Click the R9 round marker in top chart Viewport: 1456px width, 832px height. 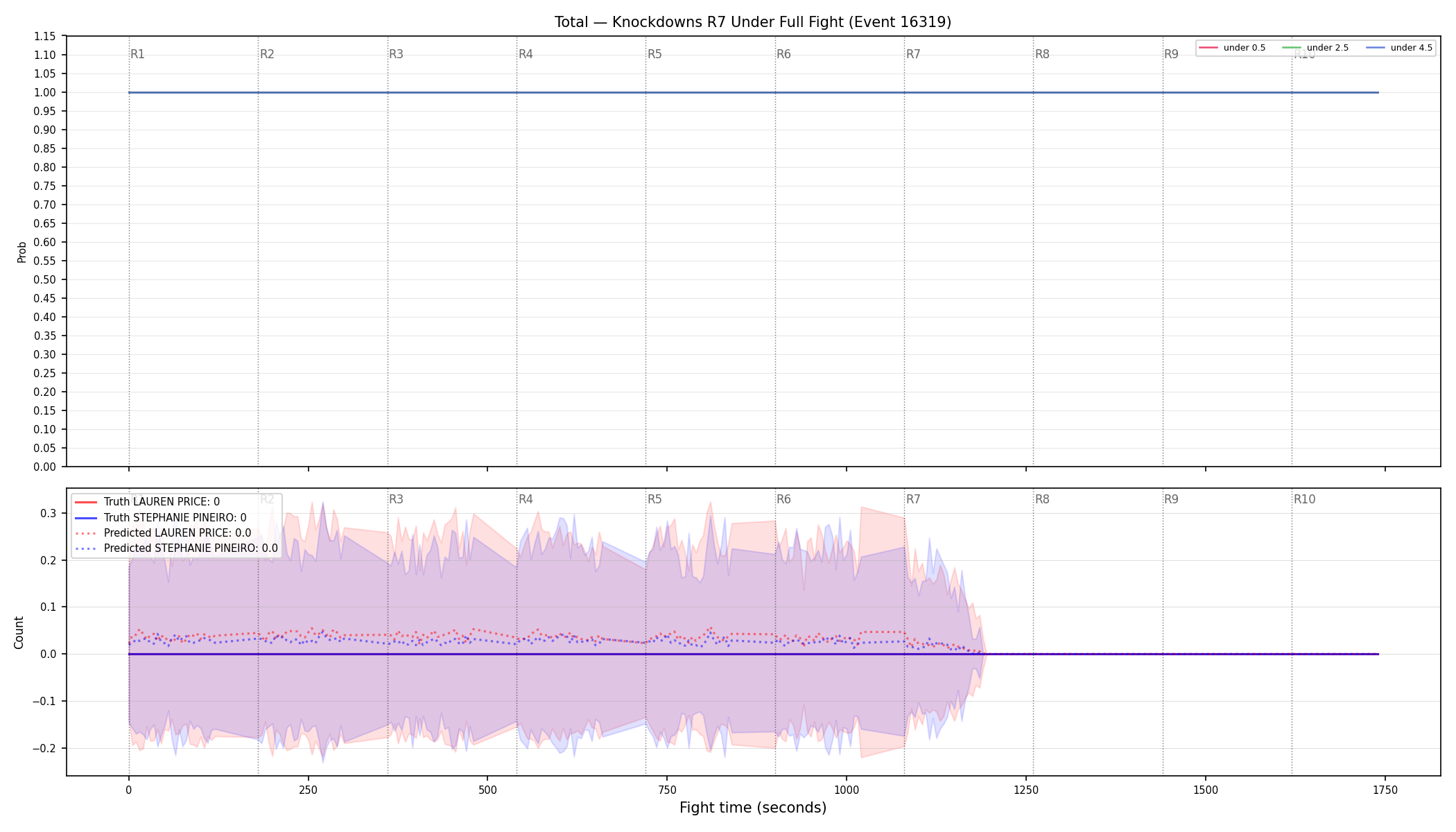click(1171, 54)
